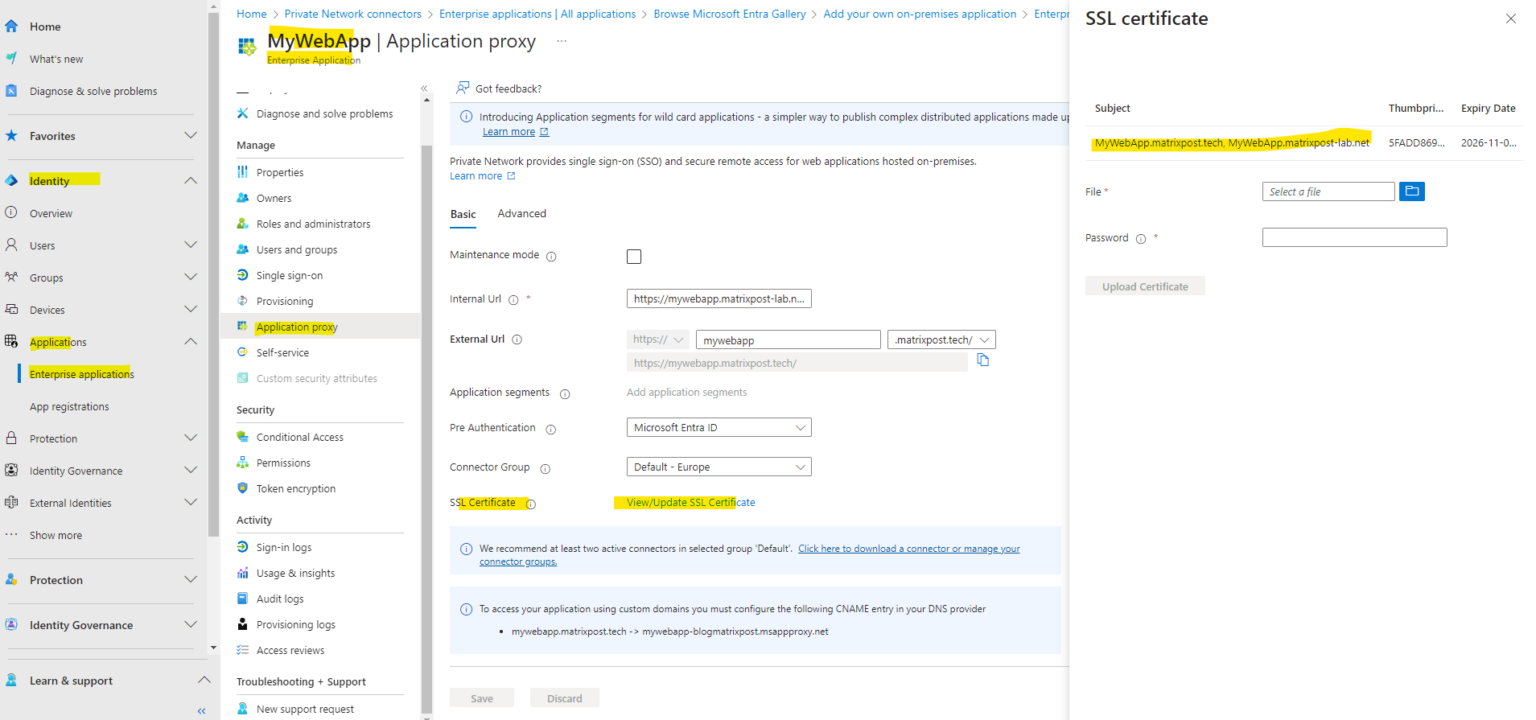The image size is (1536, 720).
Task: Switch to the Advanced tab
Action: (x=521, y=213)
